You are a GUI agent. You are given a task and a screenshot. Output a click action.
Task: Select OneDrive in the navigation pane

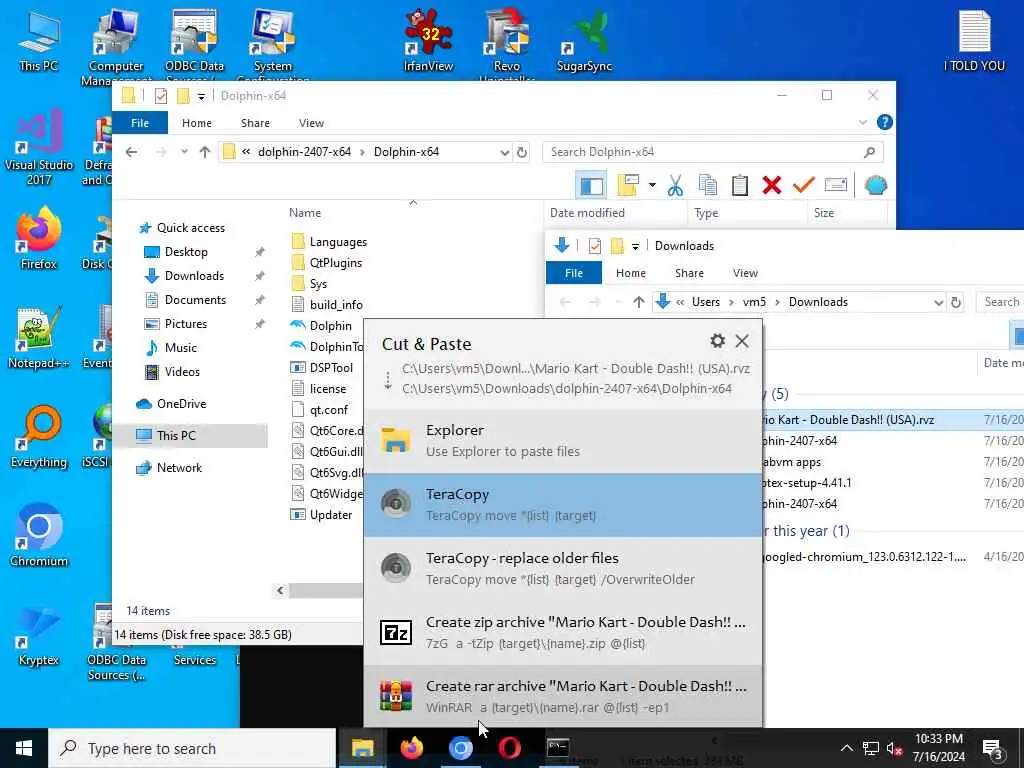181,404
